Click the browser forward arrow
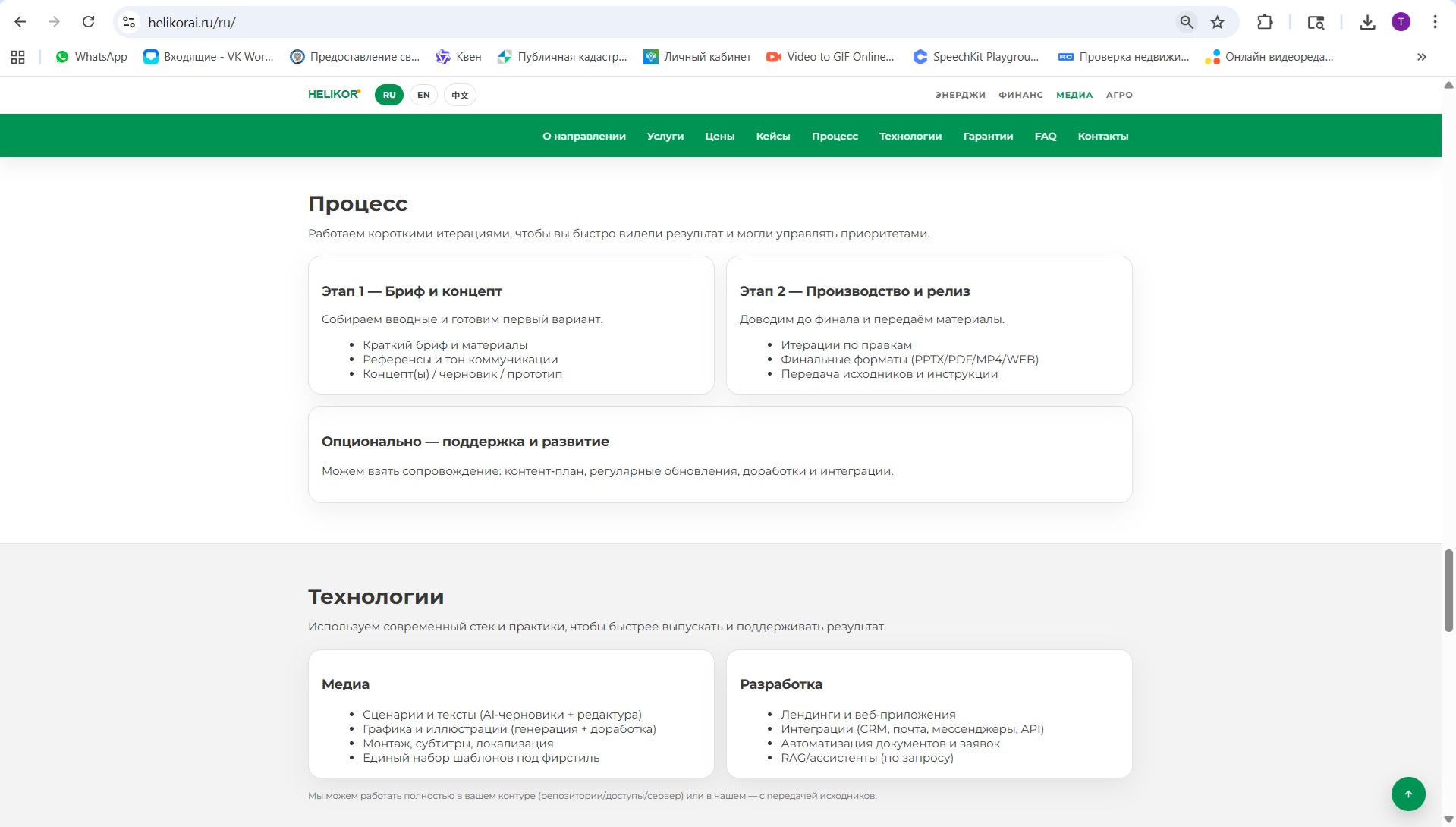 (x=54, y=22)
